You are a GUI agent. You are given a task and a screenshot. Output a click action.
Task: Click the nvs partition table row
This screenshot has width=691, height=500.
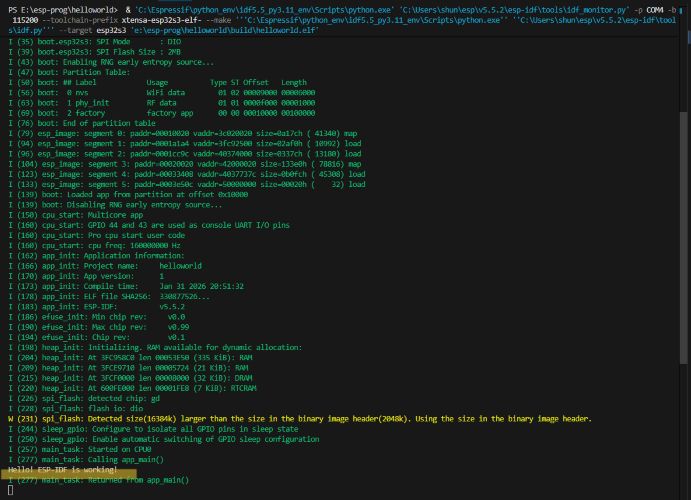pos(150,92)
